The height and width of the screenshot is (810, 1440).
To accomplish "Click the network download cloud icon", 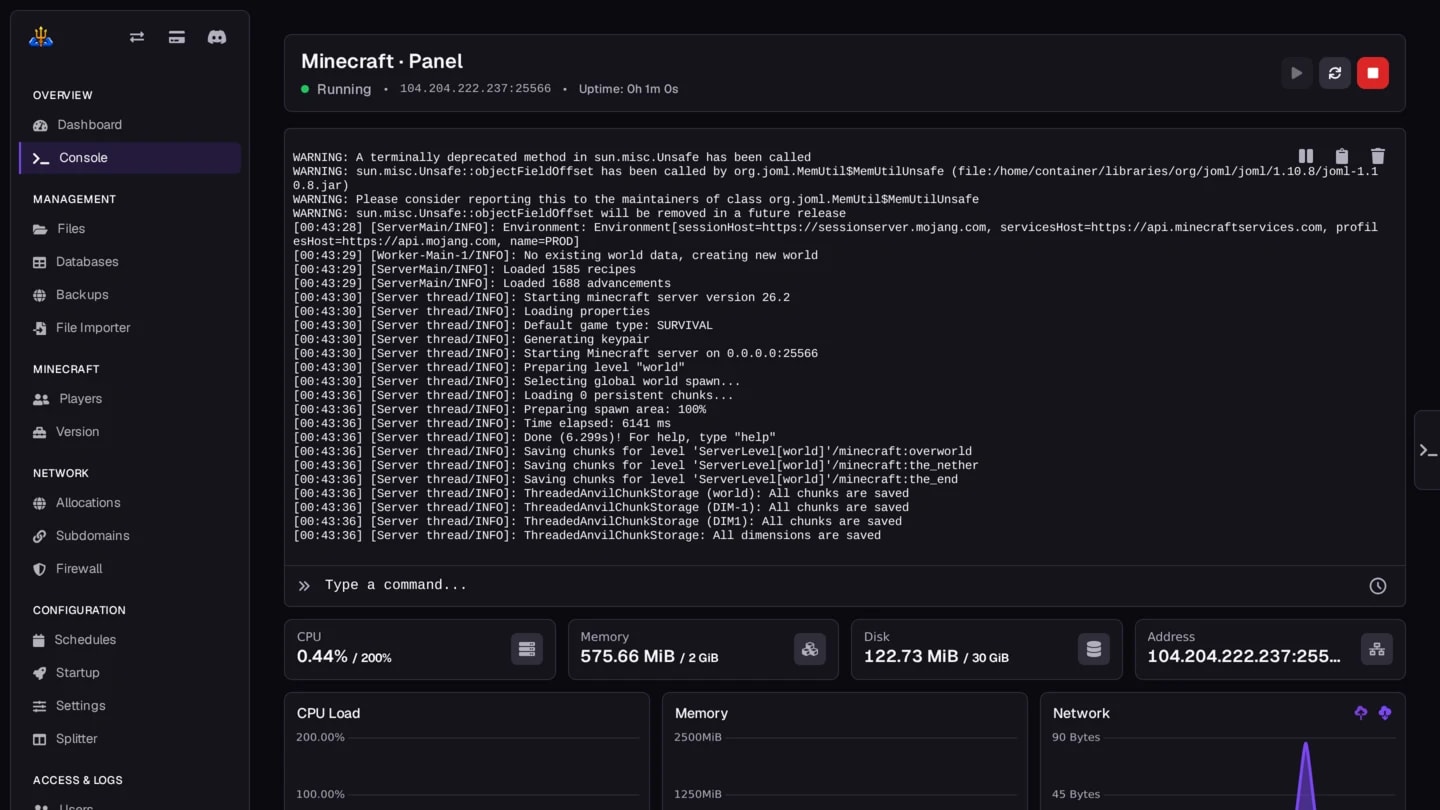I will (x=1385, y=713).
